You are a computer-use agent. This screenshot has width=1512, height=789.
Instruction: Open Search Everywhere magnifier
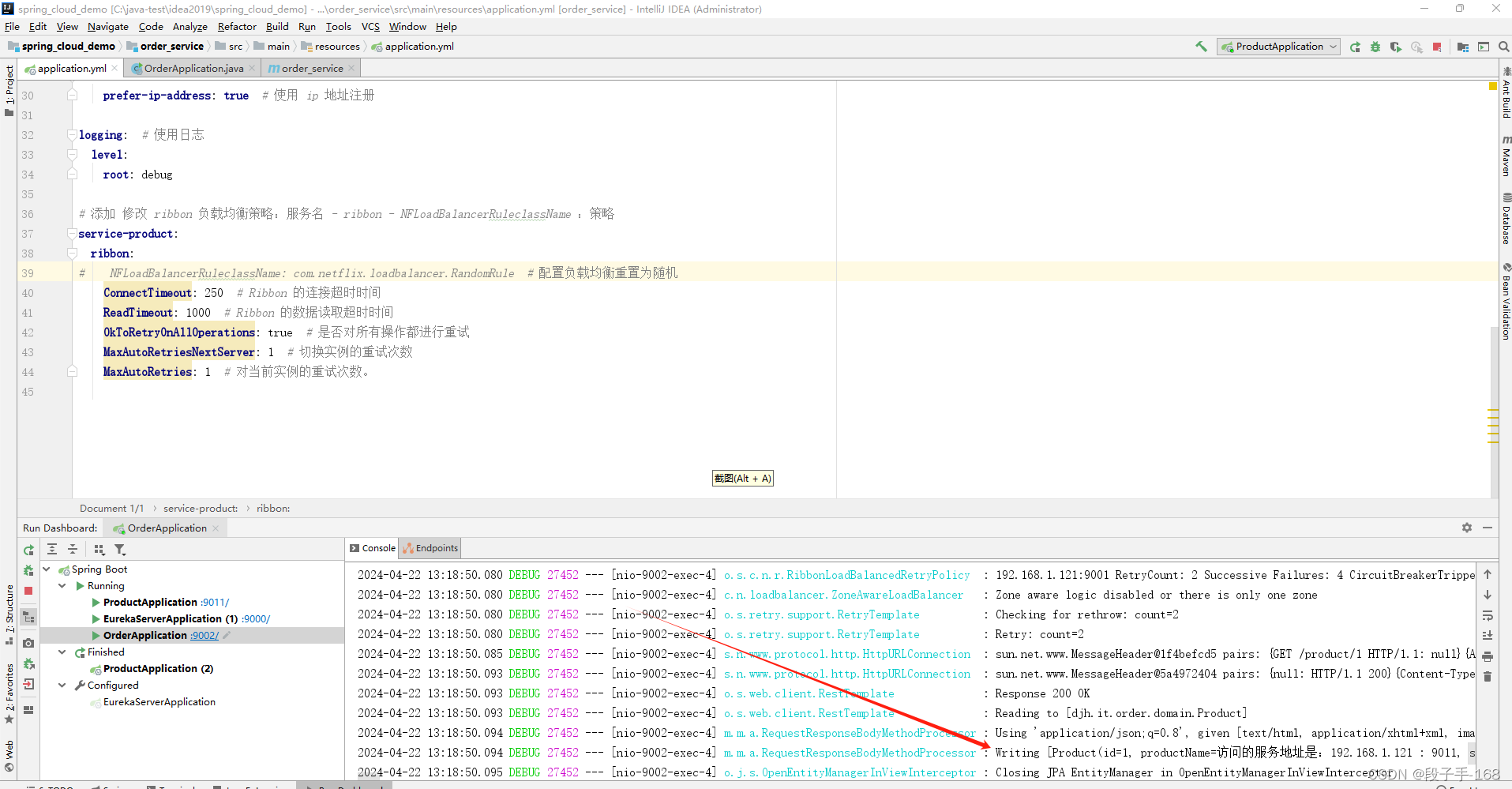(x=1504, y=47)
